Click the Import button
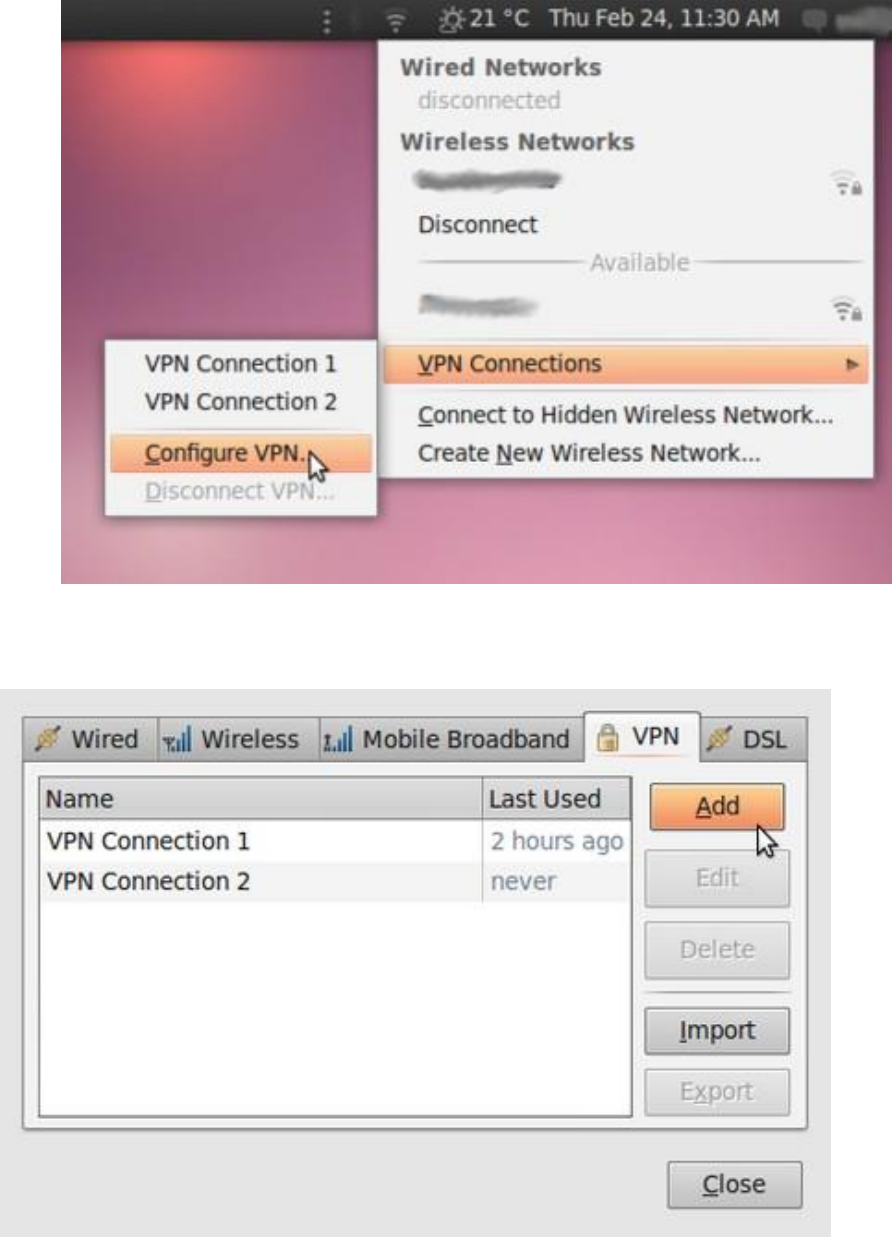 coord(717,1030)
